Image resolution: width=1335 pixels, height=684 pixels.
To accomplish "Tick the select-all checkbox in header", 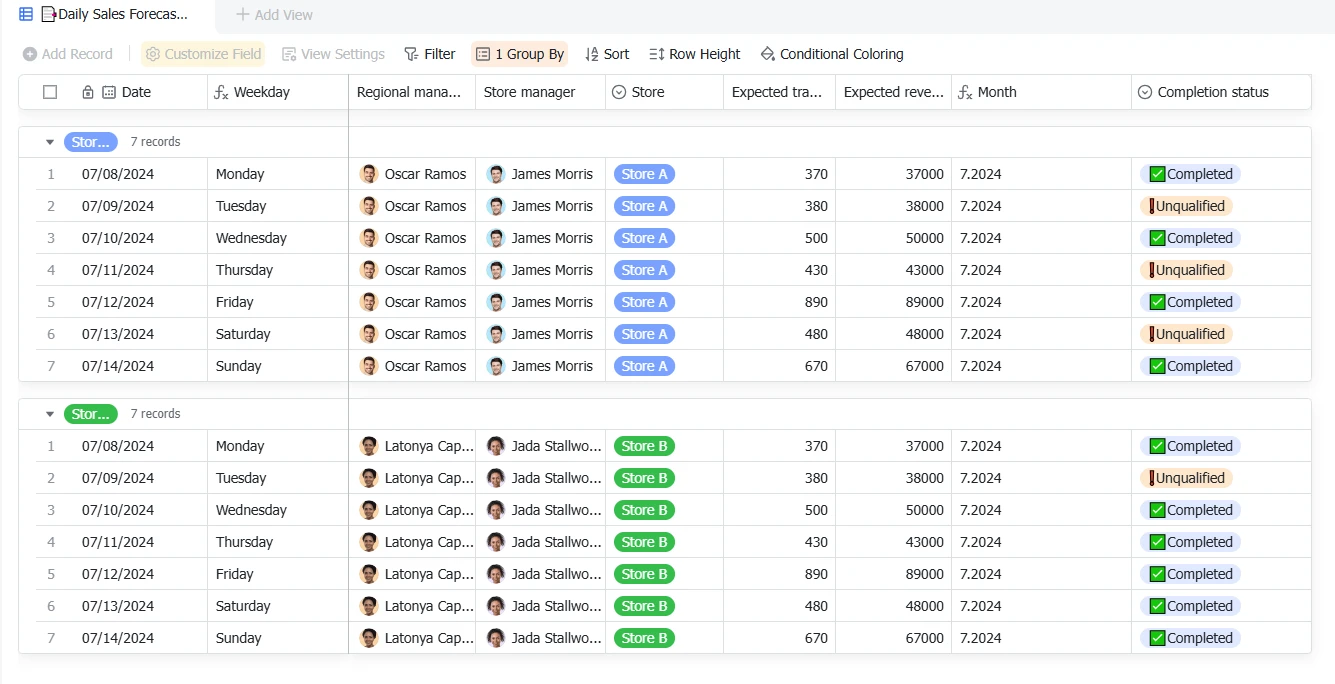I will coord(50,92).
